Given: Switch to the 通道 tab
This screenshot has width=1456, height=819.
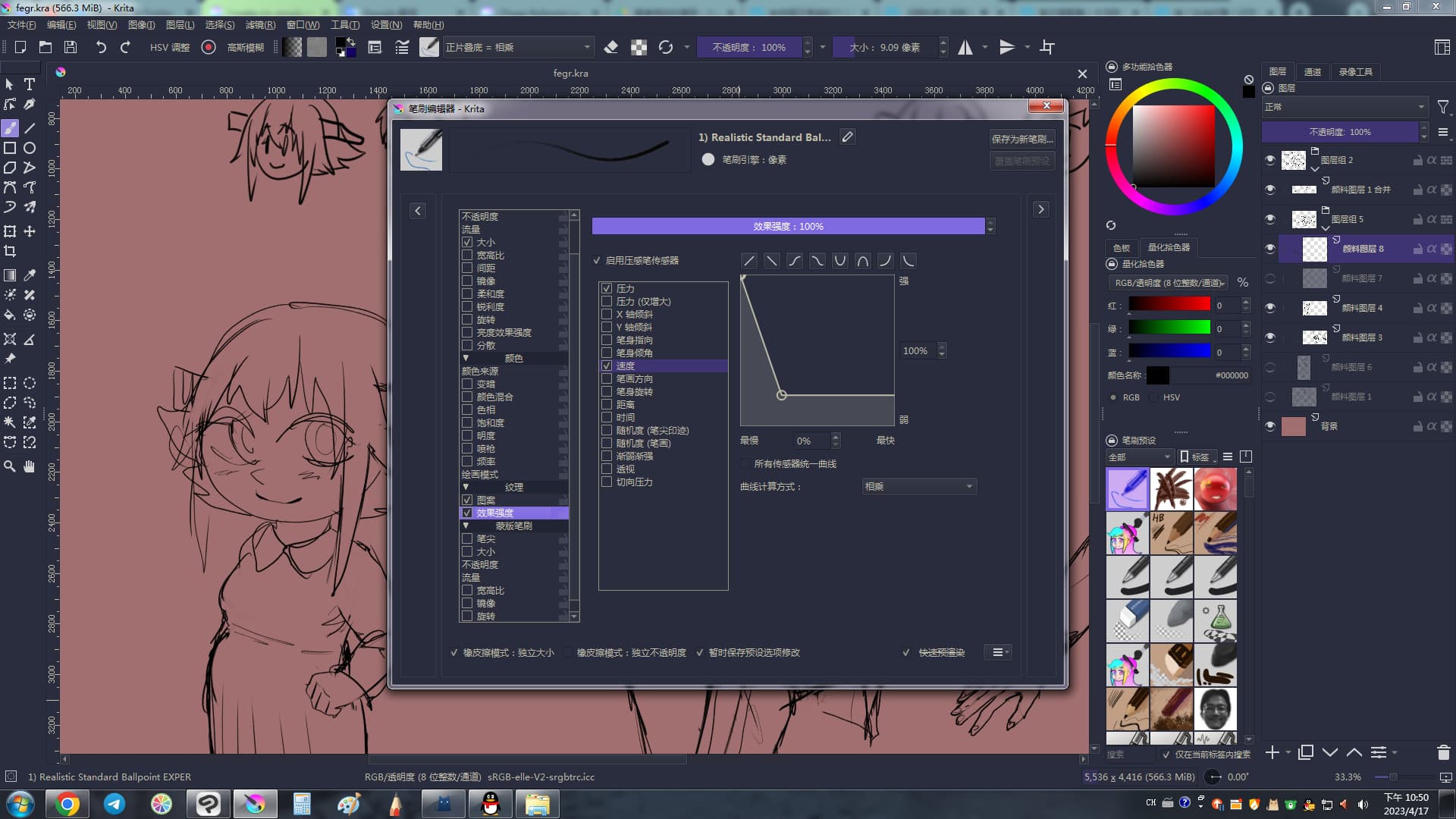Looking at the screenshot, I should click(1312, 72).
